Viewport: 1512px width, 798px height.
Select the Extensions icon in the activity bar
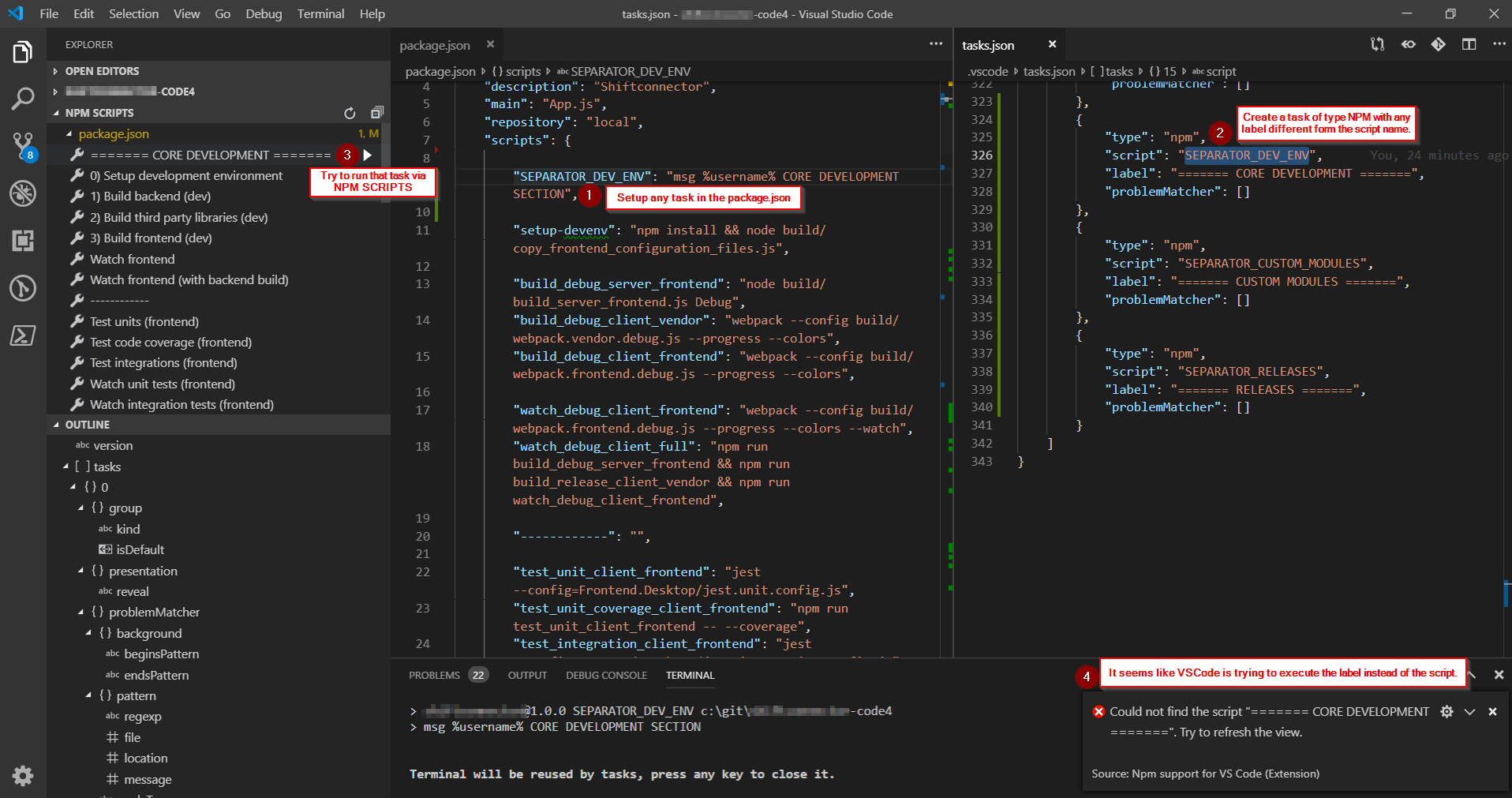pyautogui.click(x=23, y=241)
